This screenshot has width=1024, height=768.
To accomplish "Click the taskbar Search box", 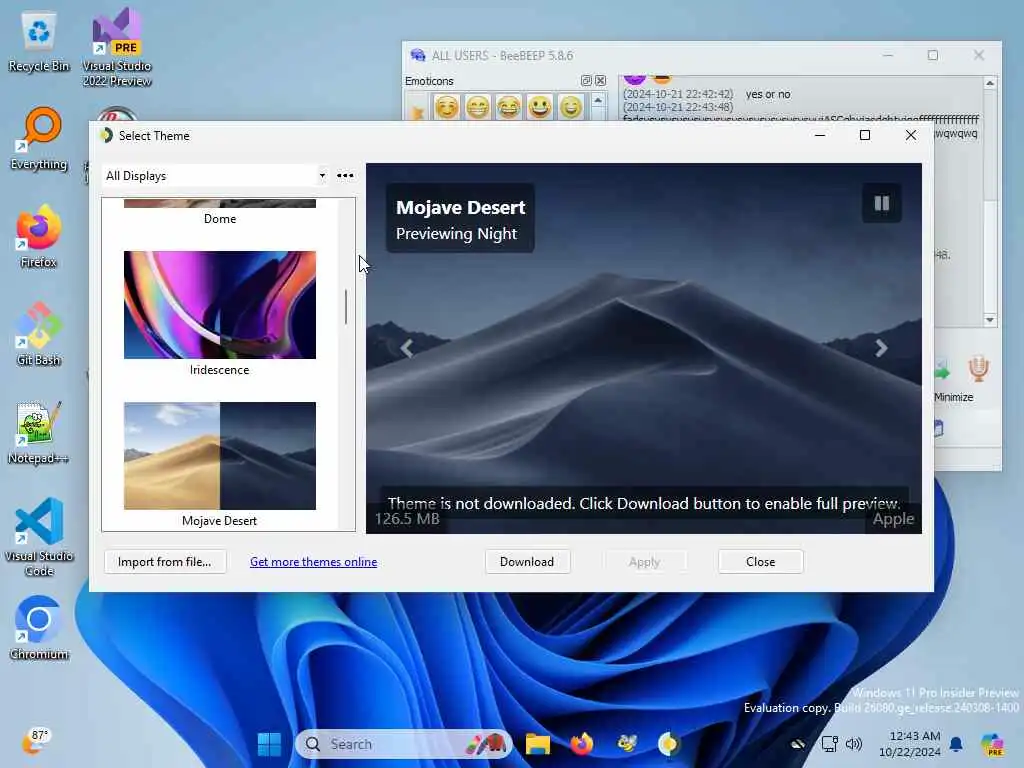I will pos(403,744).
